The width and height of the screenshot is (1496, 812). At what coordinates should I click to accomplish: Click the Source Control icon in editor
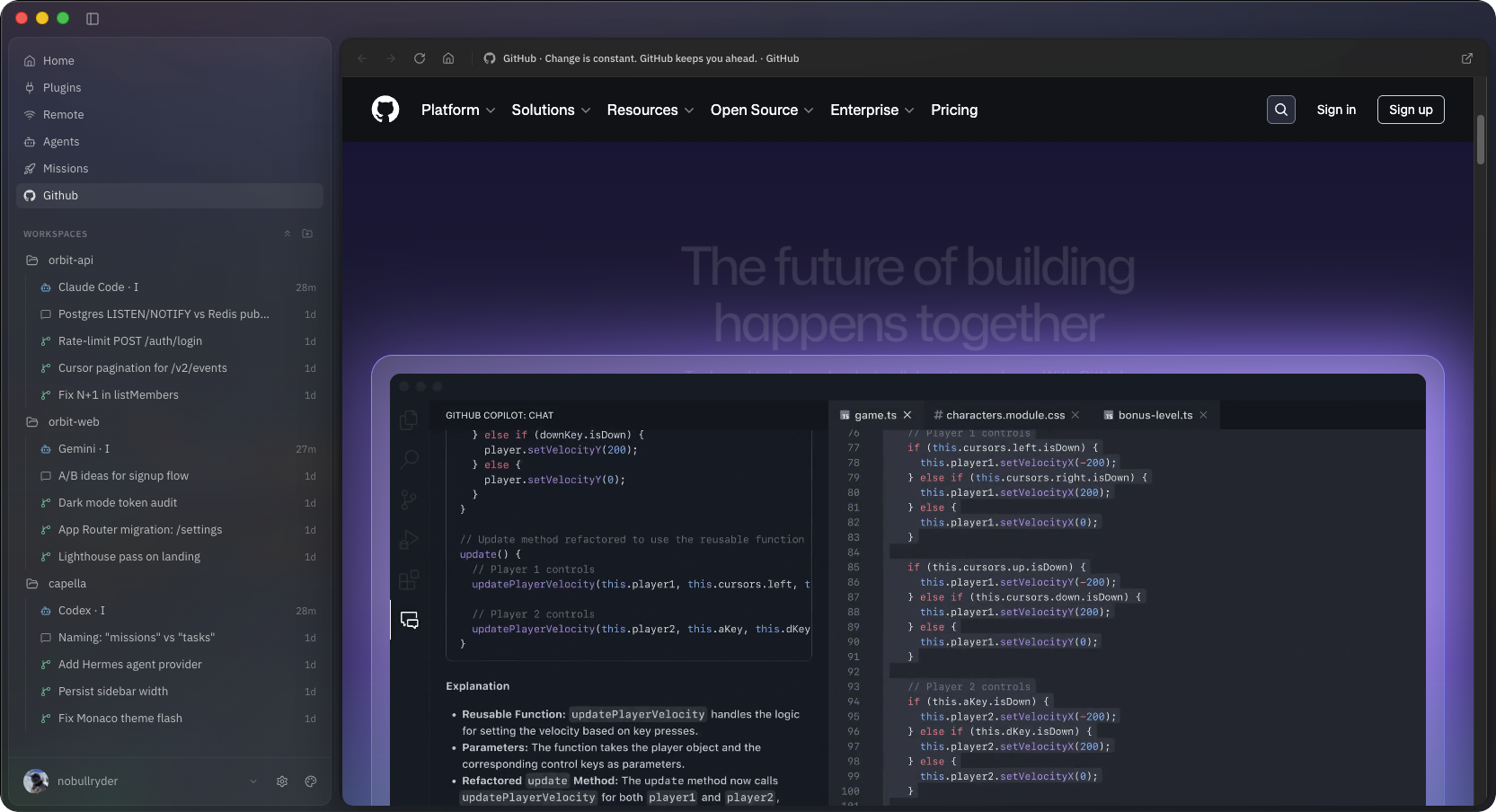(409, 499)
